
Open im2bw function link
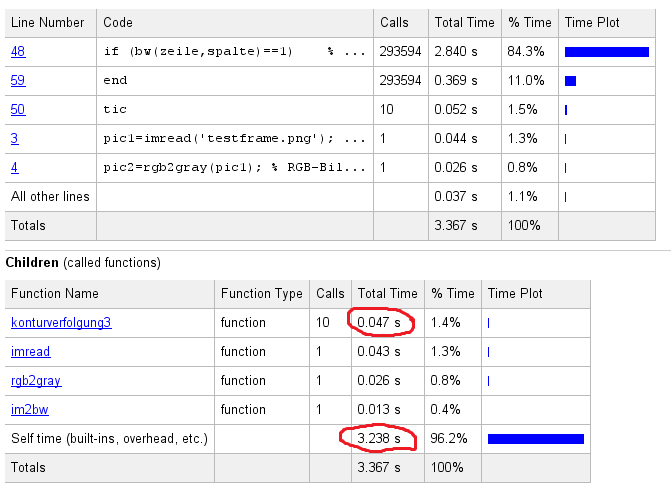point(30,410)
